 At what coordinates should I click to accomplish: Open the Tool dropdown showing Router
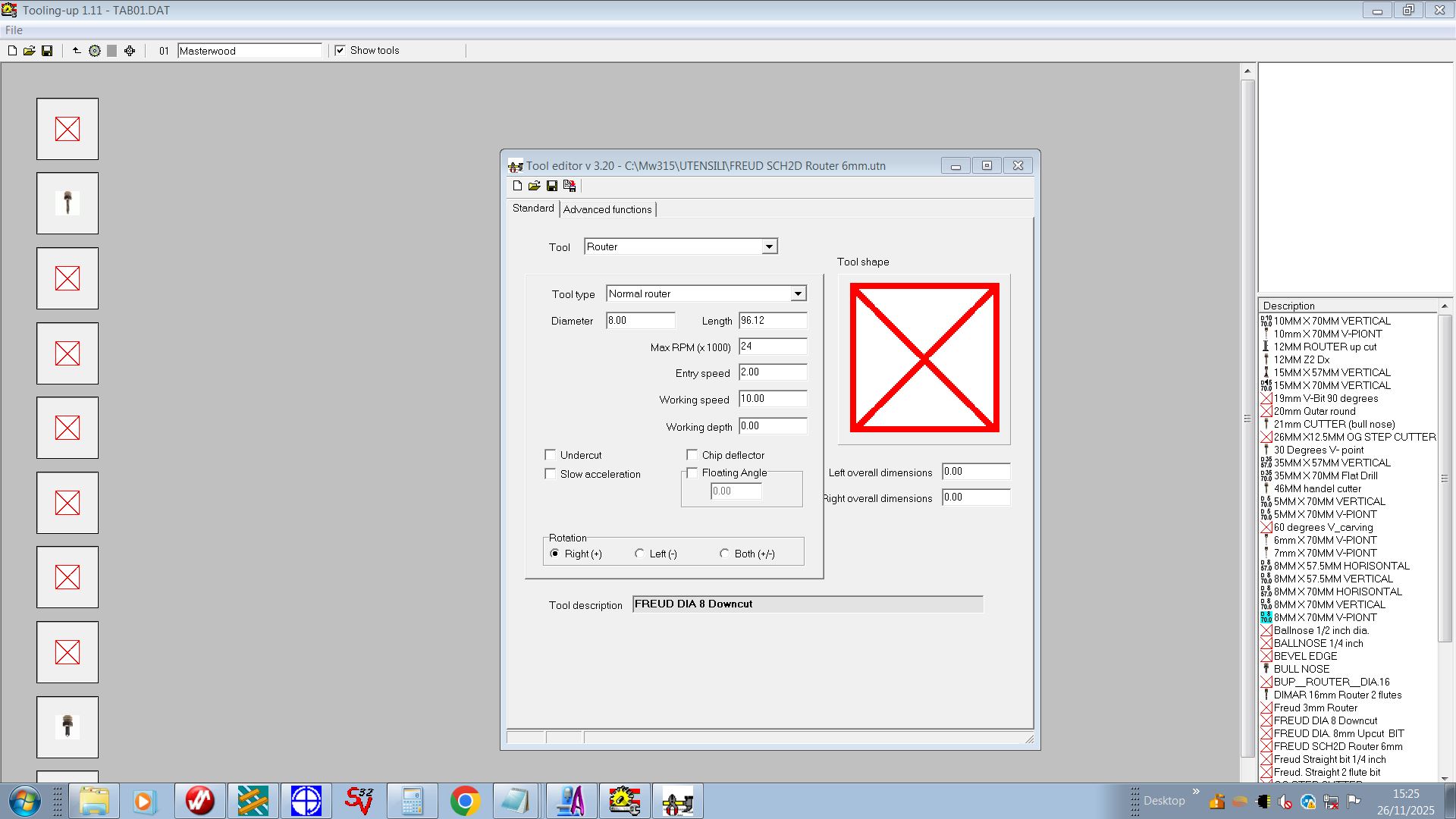[769, 246]
